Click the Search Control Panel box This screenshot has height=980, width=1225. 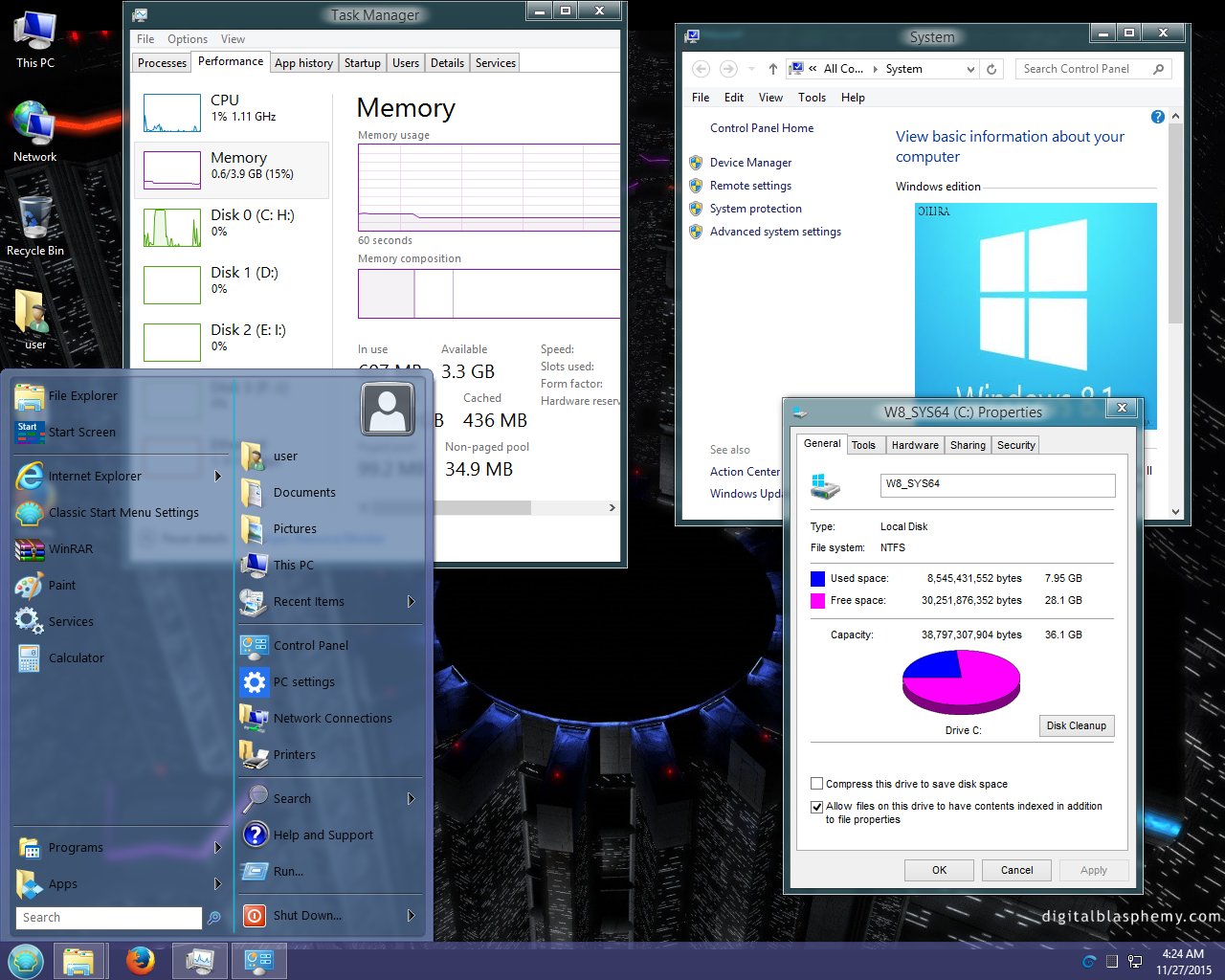[x=1093, y=69]
